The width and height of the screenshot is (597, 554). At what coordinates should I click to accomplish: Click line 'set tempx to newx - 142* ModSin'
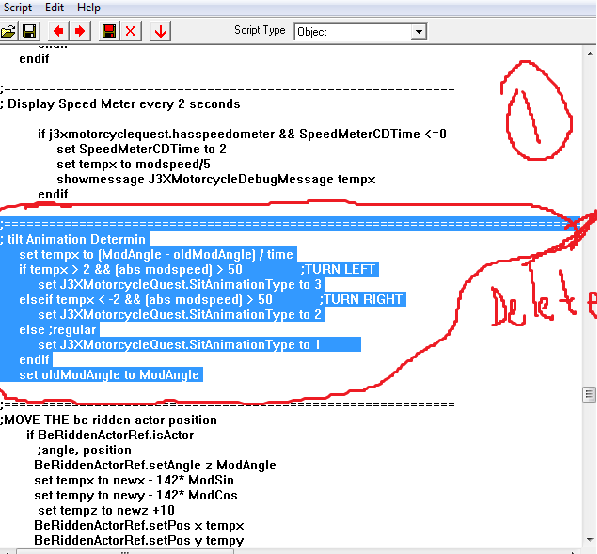click(134, 480)
